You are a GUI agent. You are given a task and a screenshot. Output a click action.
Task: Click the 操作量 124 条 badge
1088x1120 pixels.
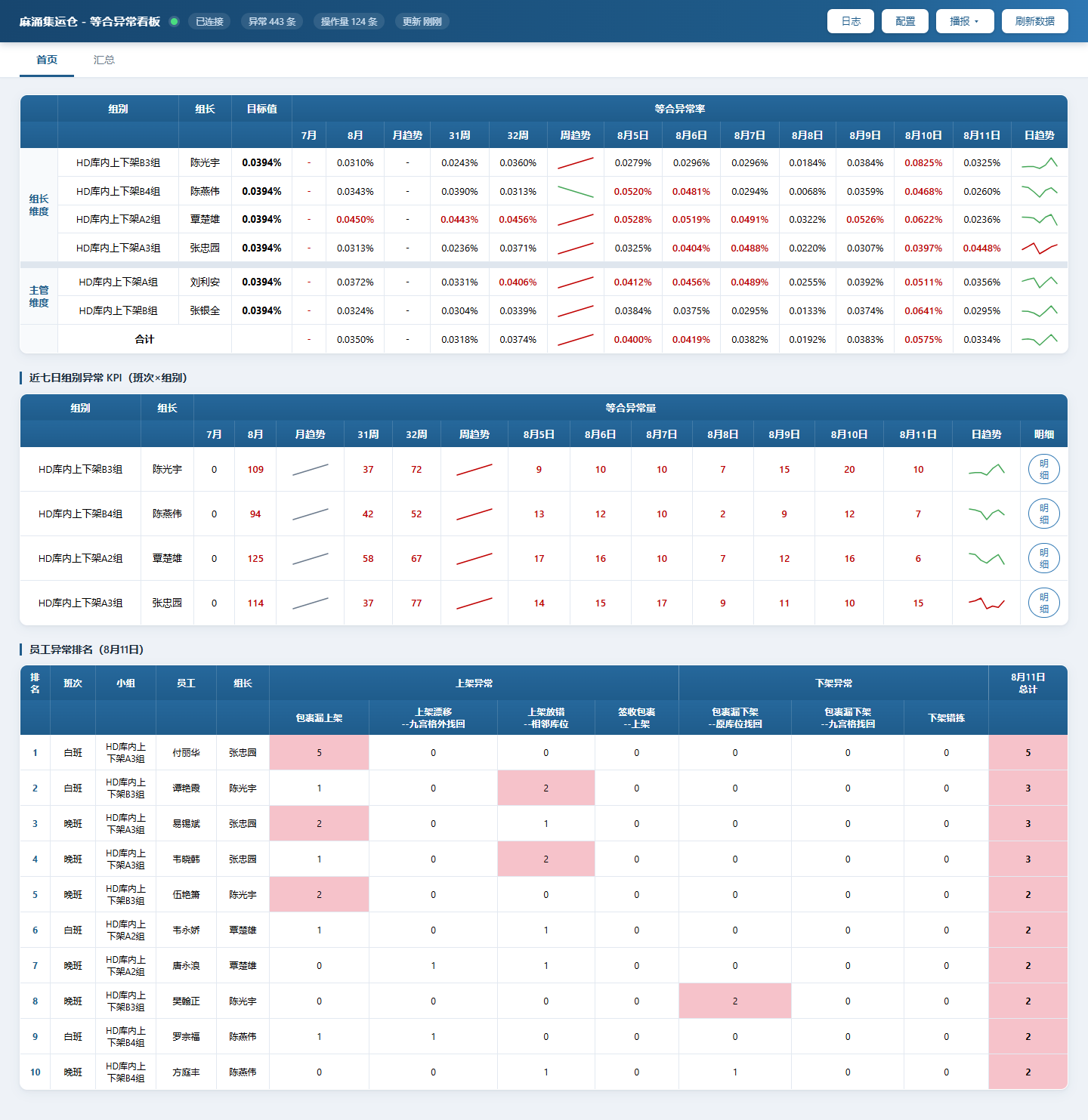349,21
